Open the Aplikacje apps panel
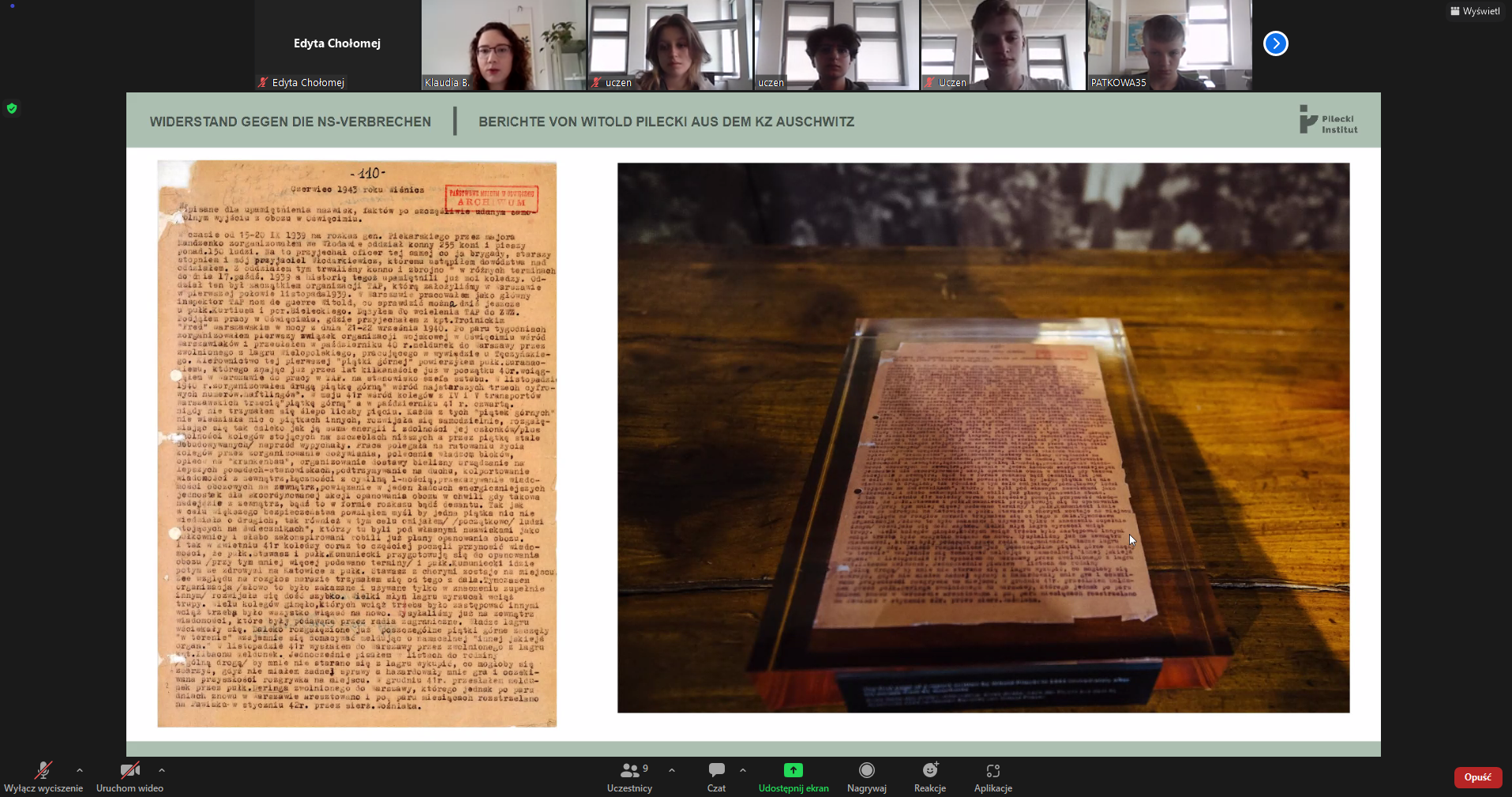This screenshot has height=797, width=1512. tap(992, 771)
